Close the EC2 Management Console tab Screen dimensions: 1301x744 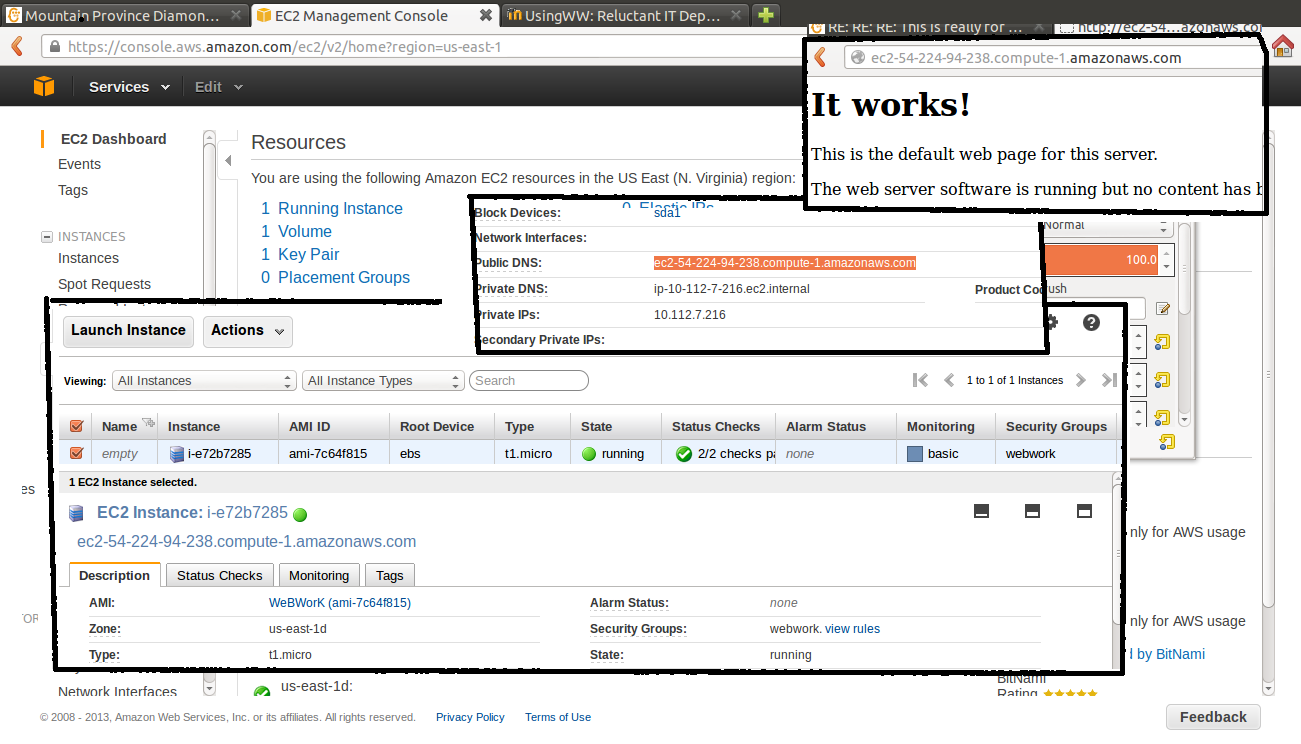(485, 15)
